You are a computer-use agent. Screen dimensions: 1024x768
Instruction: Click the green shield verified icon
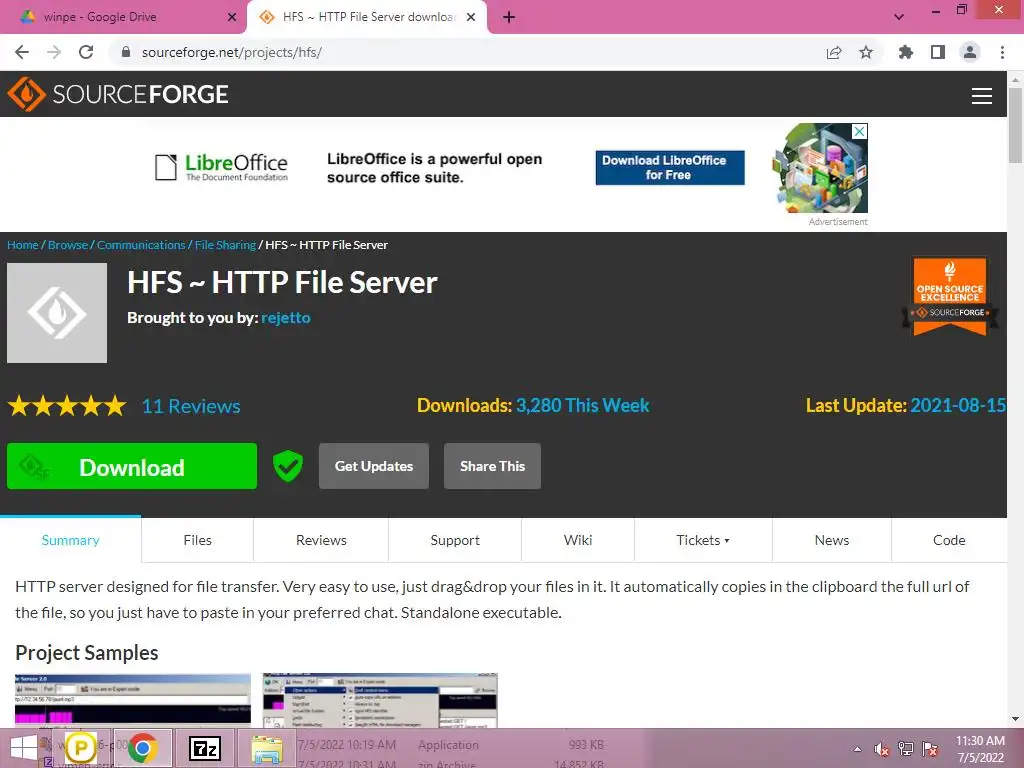coord(287,466)
